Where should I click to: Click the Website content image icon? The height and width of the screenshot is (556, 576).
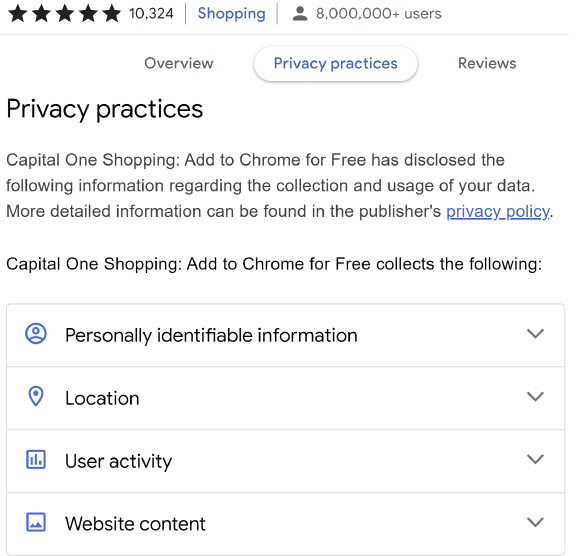click(36, 522)
